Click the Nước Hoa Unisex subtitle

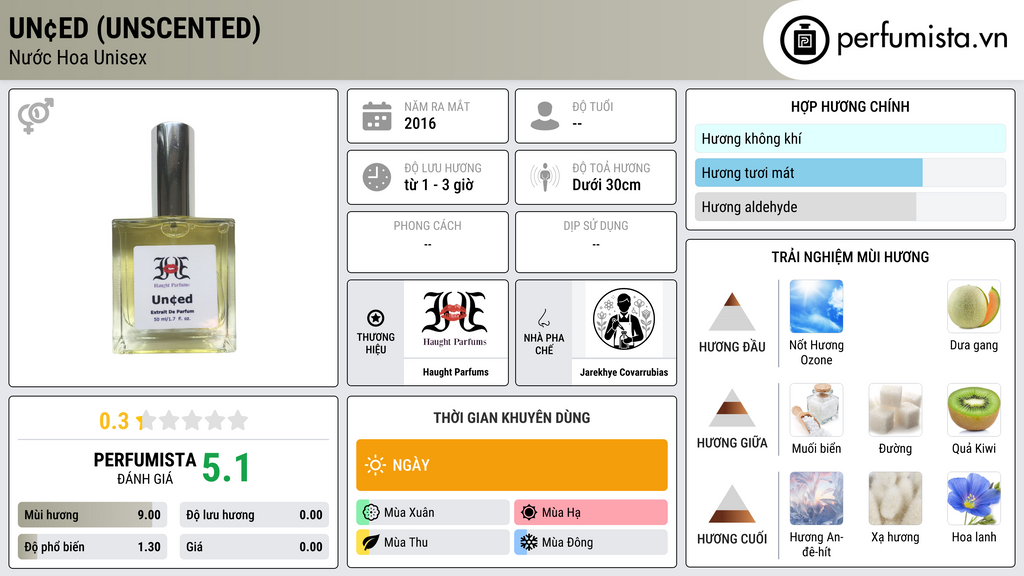(x=78, y=57)
